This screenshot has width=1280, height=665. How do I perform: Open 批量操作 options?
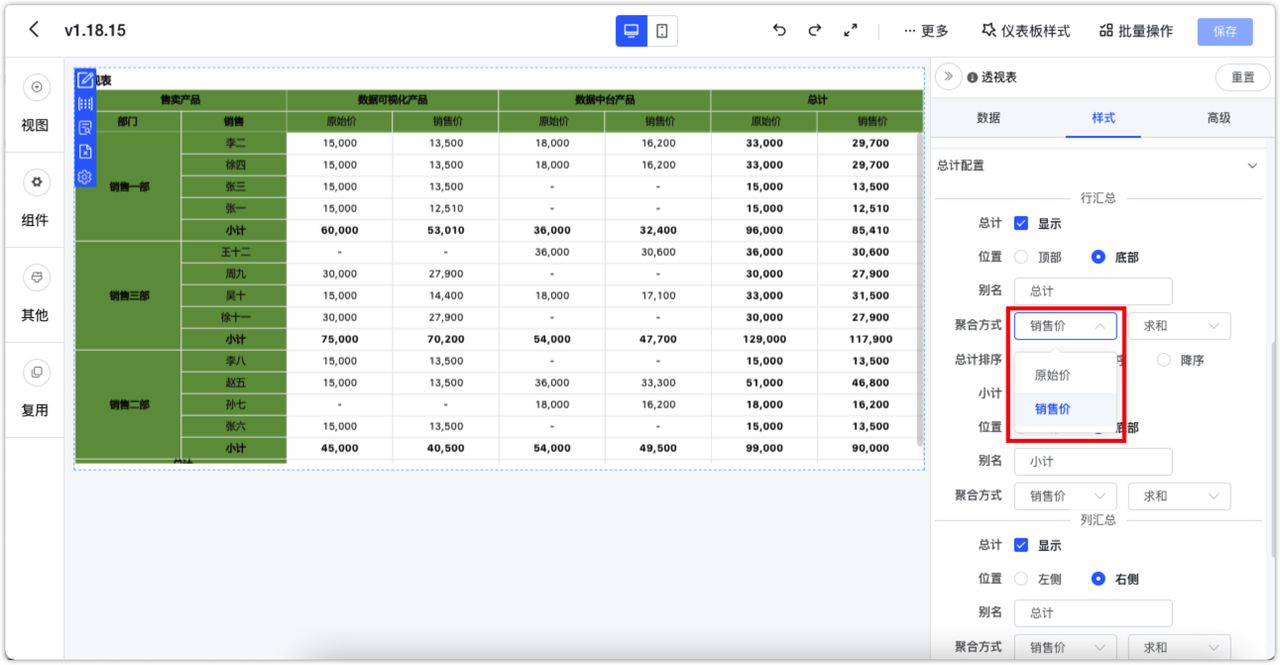point(1136,31)
